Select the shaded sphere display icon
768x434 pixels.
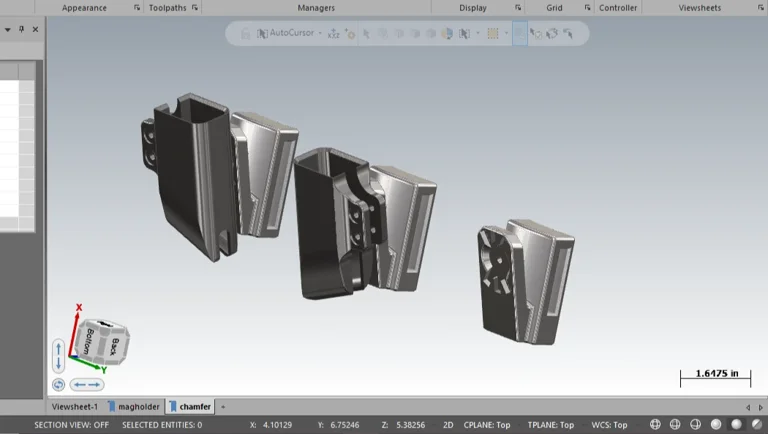717,425
